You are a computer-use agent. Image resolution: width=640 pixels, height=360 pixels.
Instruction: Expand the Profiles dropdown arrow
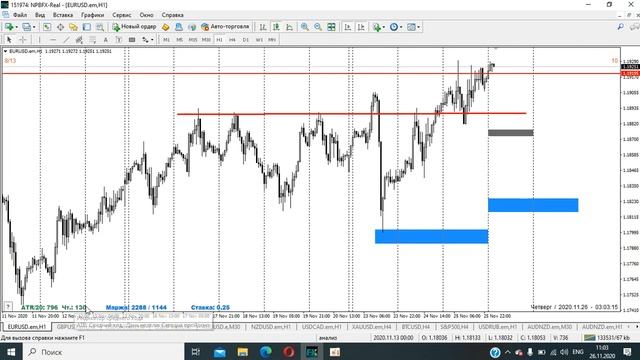coord(34,27)
